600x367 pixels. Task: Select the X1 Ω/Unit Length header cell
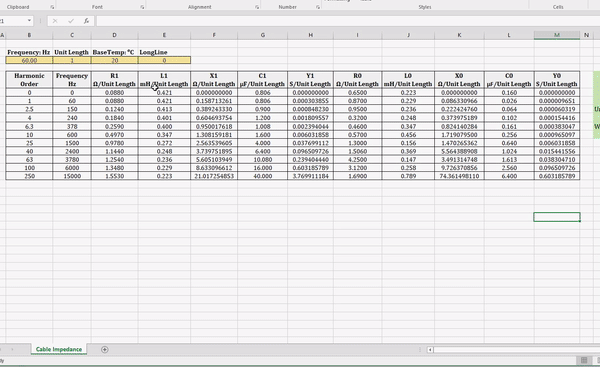(x=214, y=80)
